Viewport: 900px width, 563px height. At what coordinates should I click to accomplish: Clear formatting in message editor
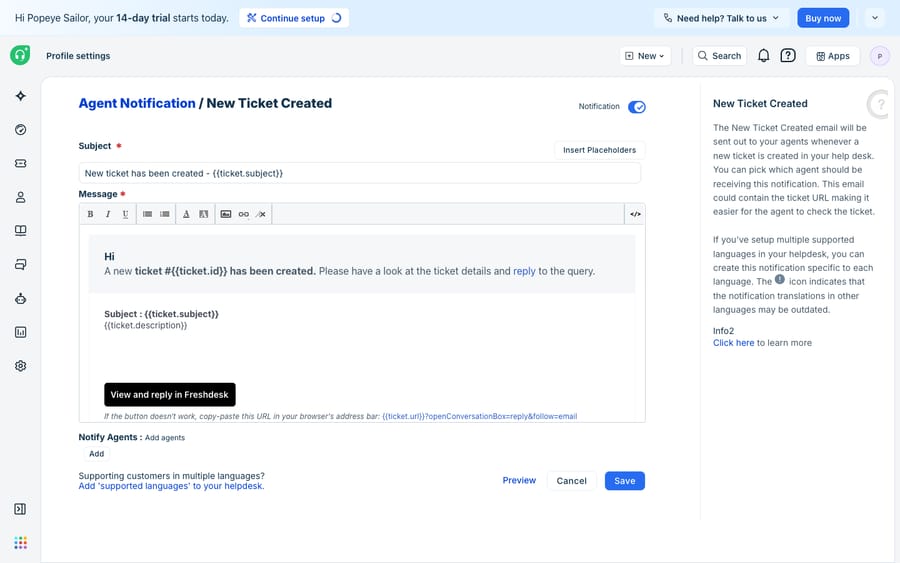click(x=261, y=214)
